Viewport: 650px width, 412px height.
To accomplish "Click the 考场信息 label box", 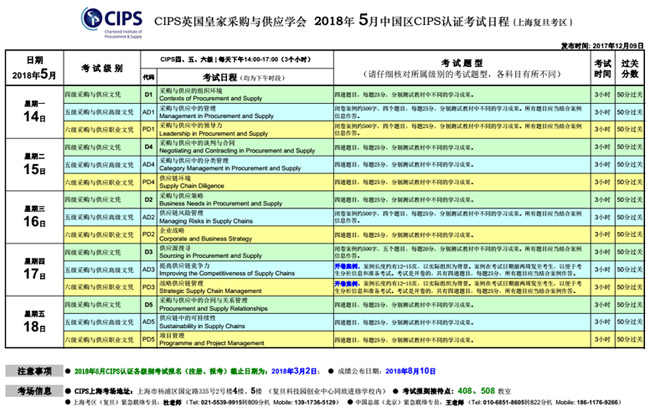I will (x=34, y=391).
